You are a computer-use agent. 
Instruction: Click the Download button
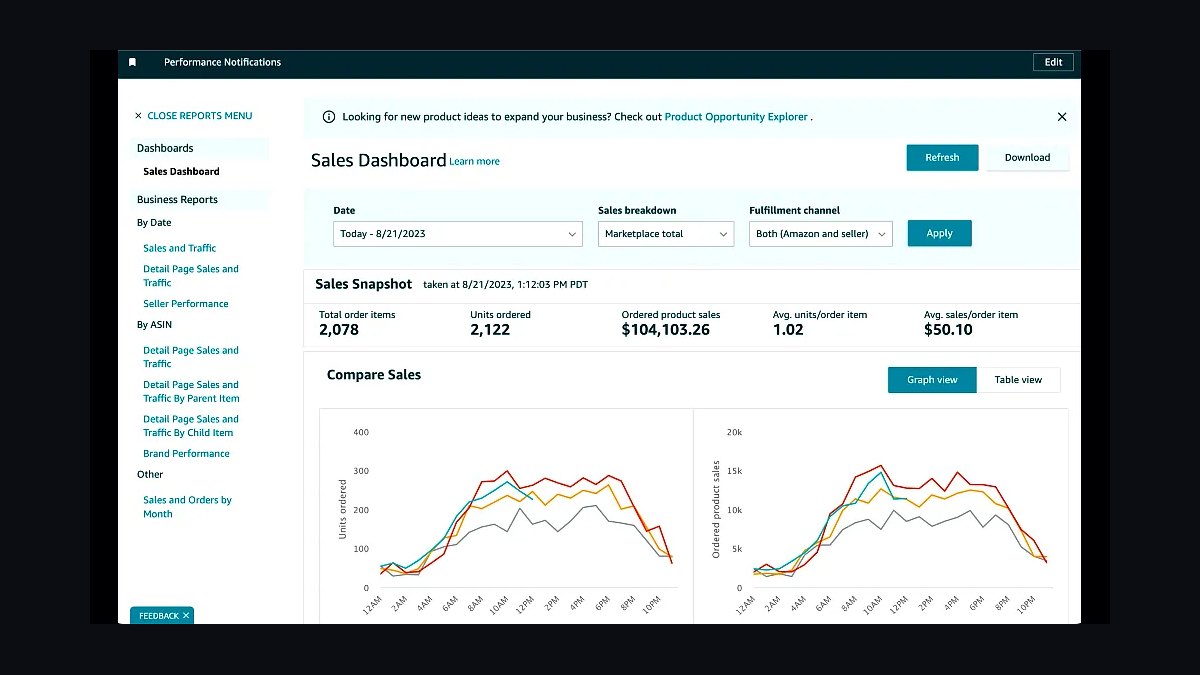[1028, 158]
